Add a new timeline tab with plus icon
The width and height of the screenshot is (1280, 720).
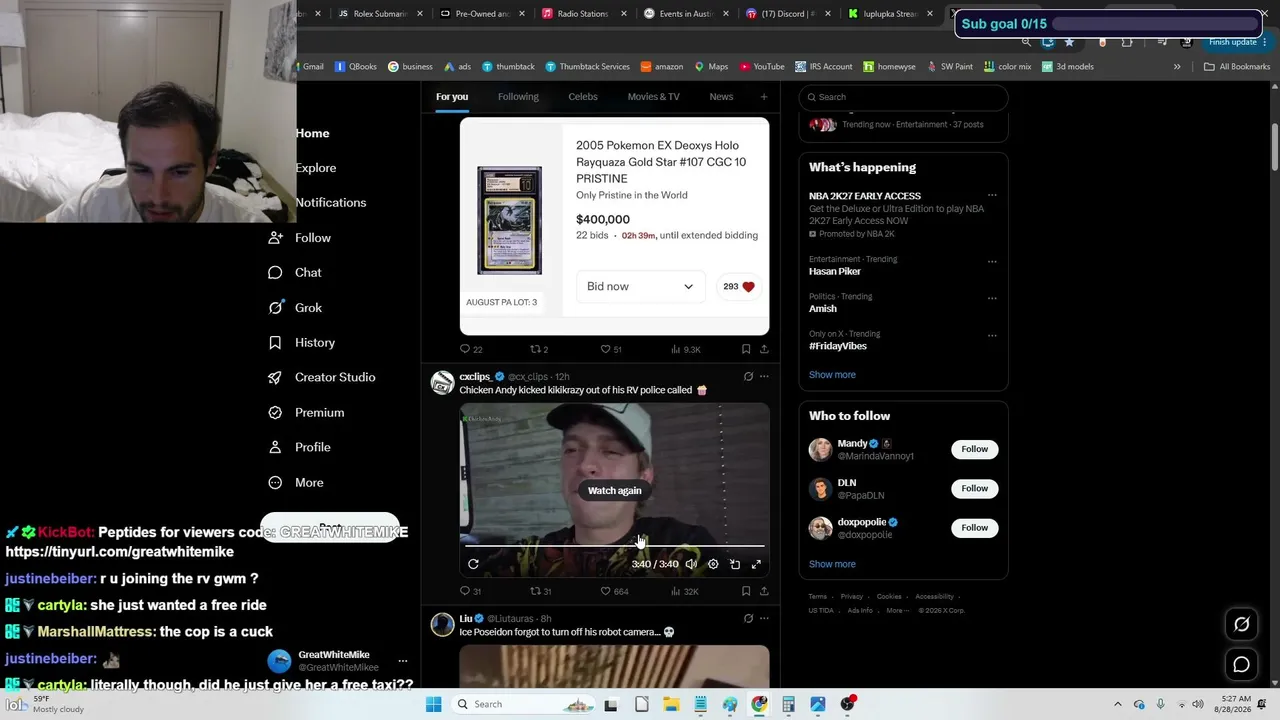(764, 97)
